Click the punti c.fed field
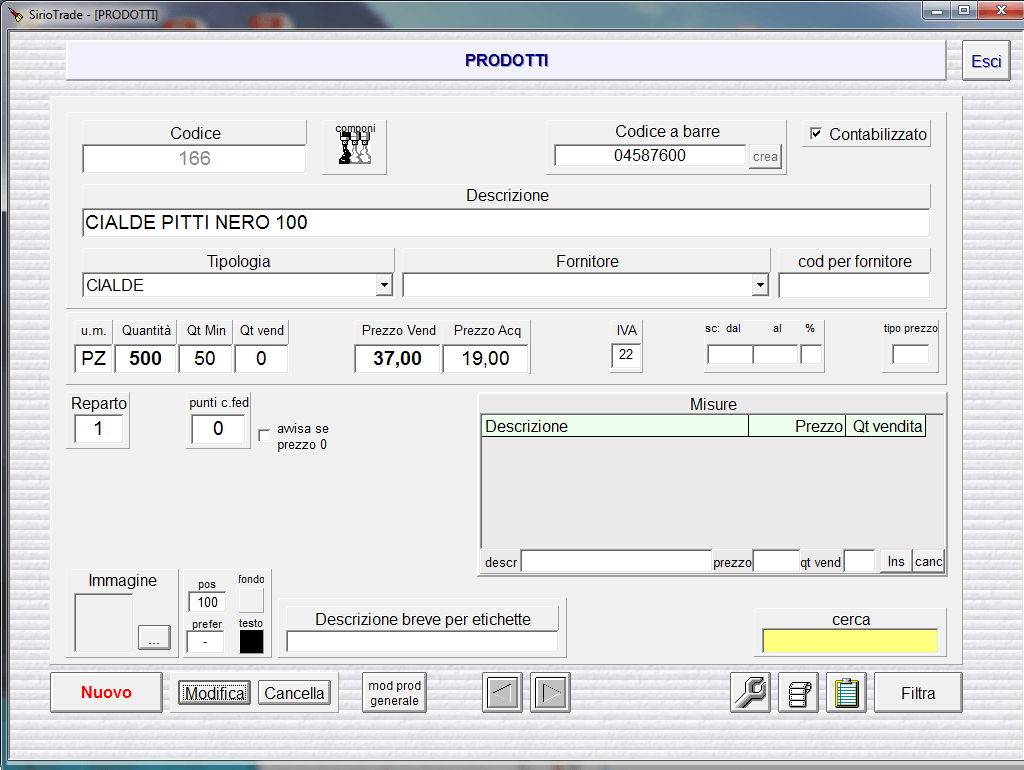Screen dimensions: 1024x770 (218, 429)
